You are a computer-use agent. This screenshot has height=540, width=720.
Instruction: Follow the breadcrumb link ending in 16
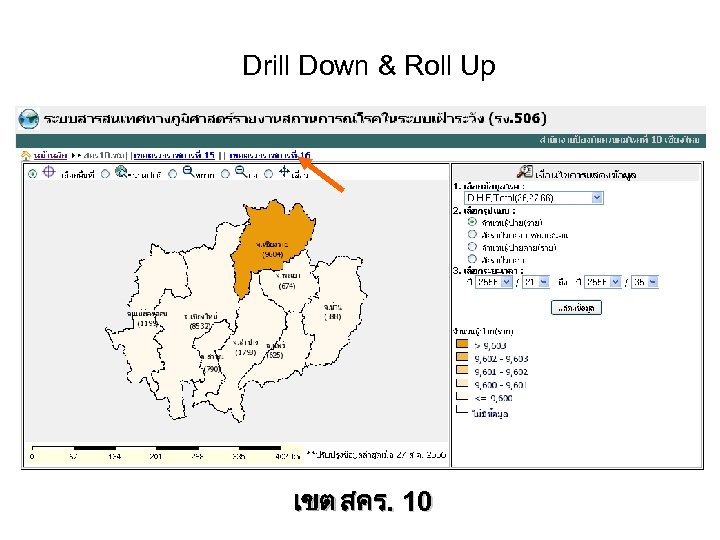click(270, 155)
